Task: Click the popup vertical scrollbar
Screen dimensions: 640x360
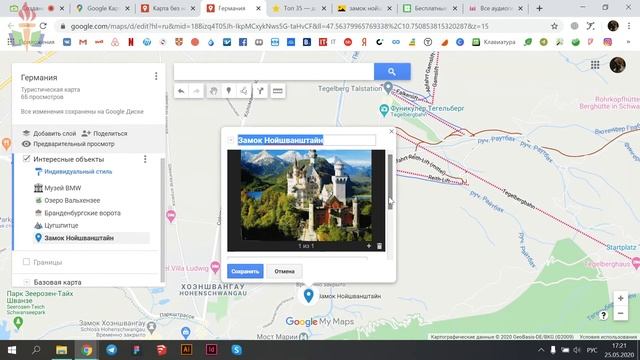Action: point(390,182)
